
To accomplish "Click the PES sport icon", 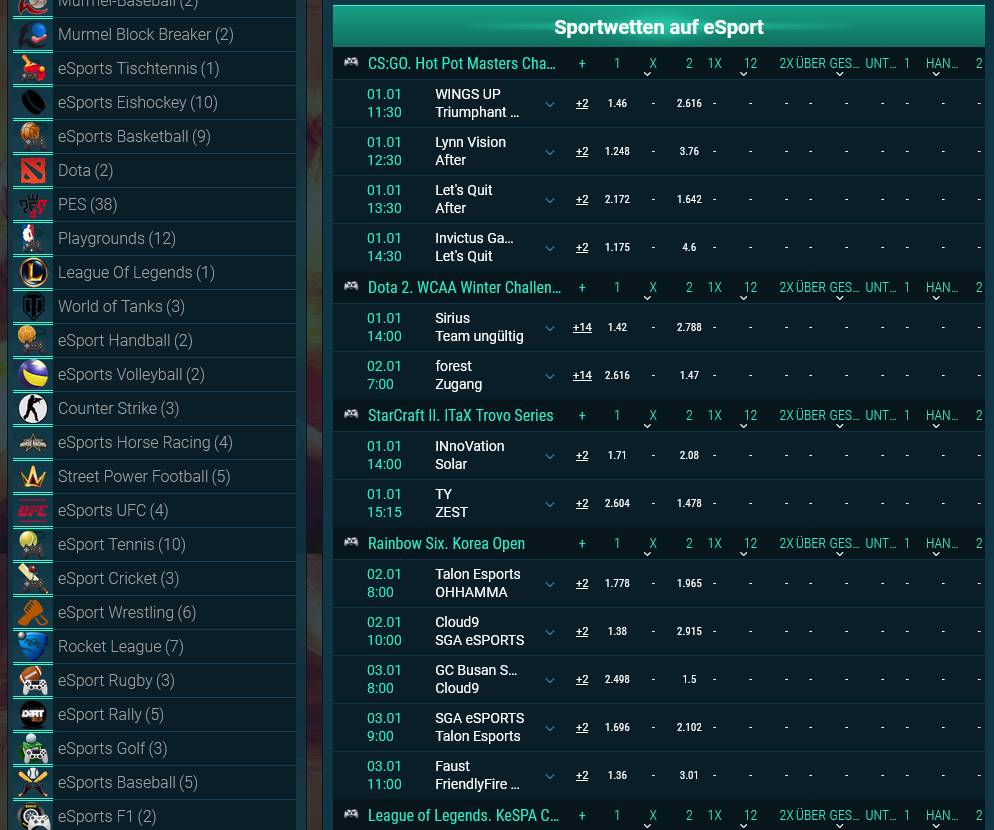I will click(33, 204).
